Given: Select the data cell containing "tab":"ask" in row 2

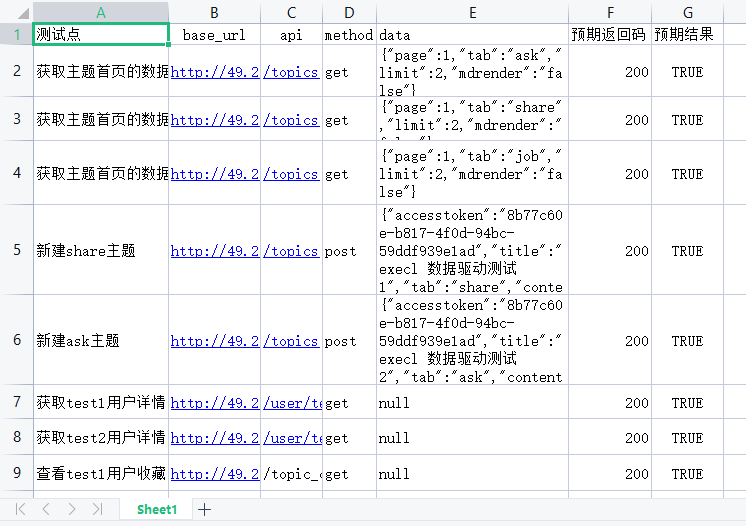Looking at the screenshot, I should tap(472, 71).
